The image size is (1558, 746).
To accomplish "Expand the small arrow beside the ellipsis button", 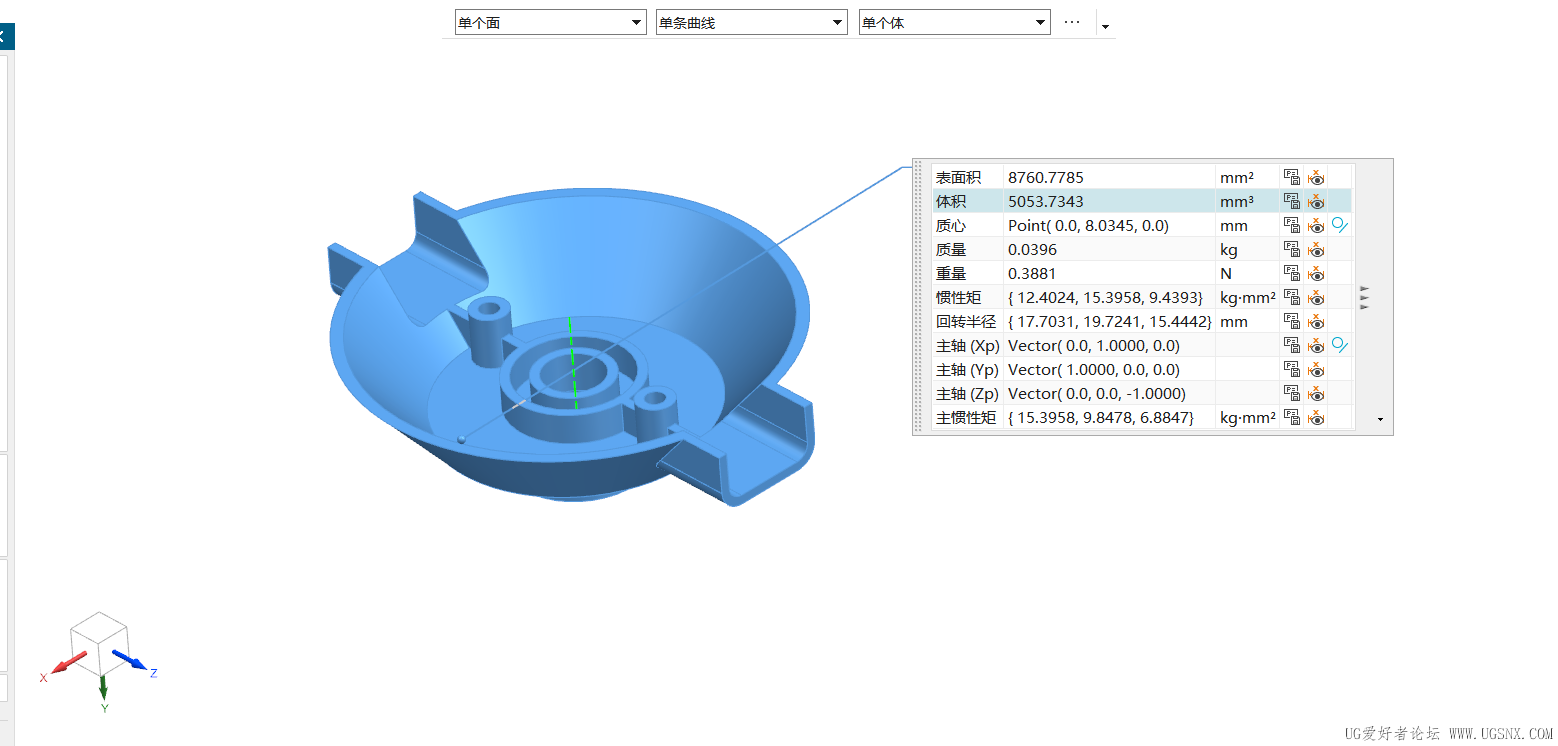I will pos(1105,25).
